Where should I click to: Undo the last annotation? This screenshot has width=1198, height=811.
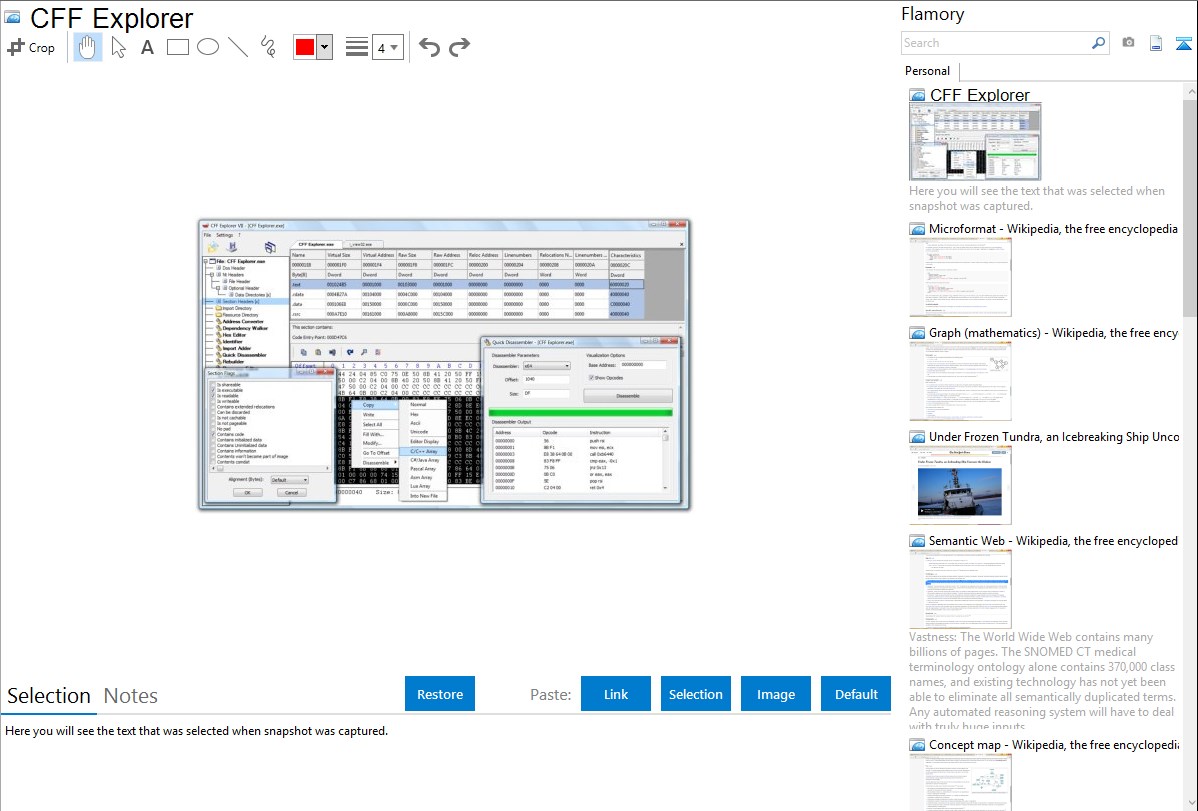pyautogui.click(x=429, y=47)
